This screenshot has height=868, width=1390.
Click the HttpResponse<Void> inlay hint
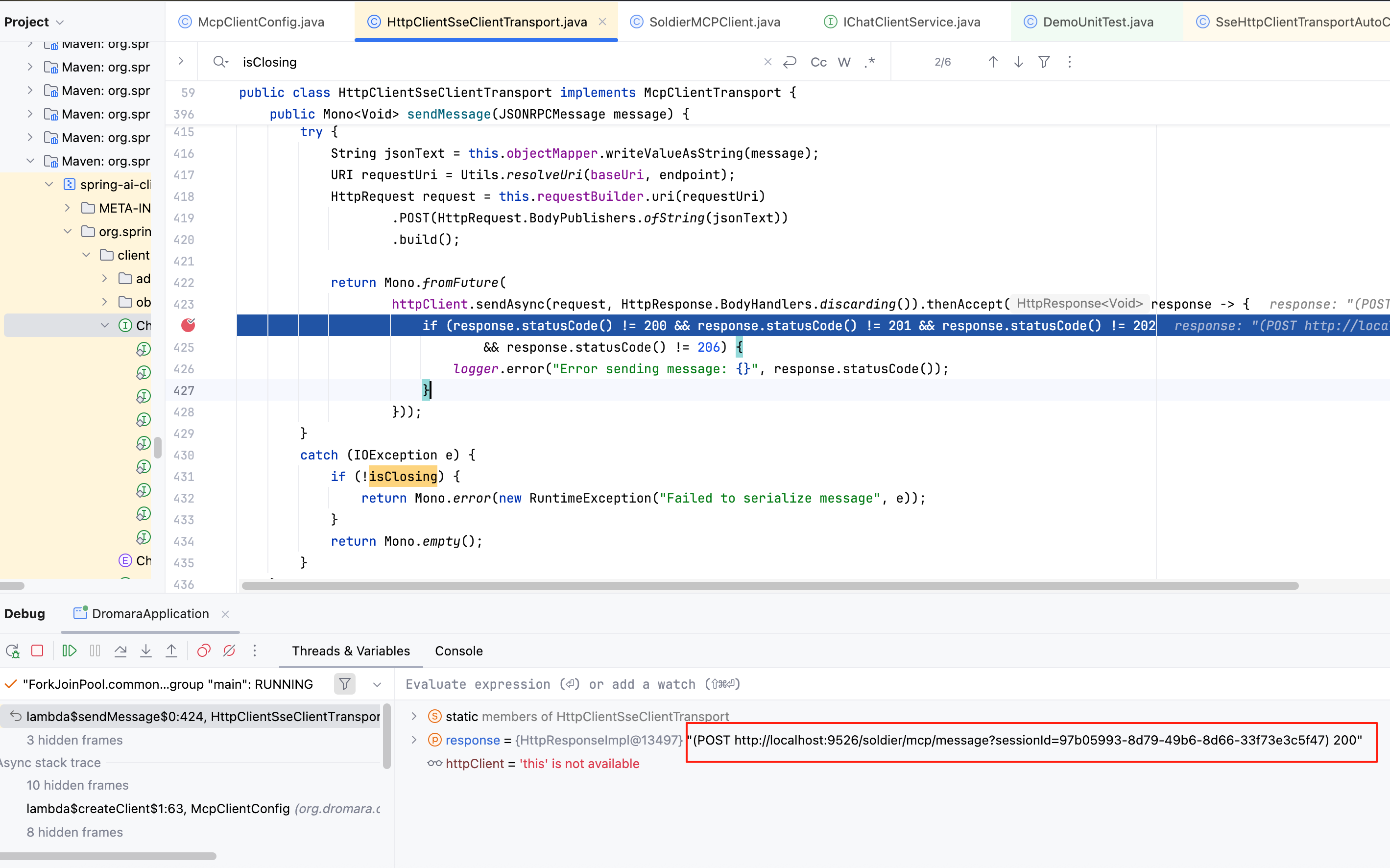[x=1079, y=303]
